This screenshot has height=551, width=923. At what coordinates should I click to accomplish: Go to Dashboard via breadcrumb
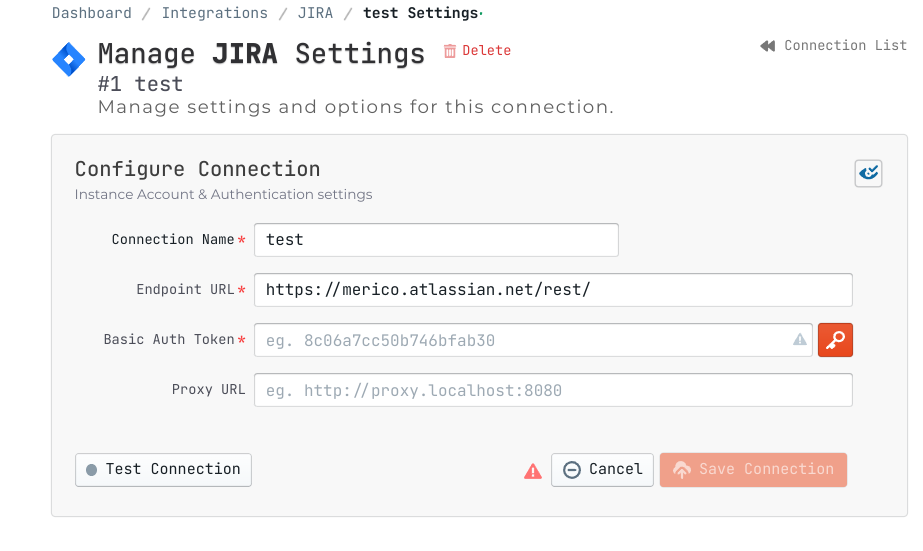coord(92,13)
